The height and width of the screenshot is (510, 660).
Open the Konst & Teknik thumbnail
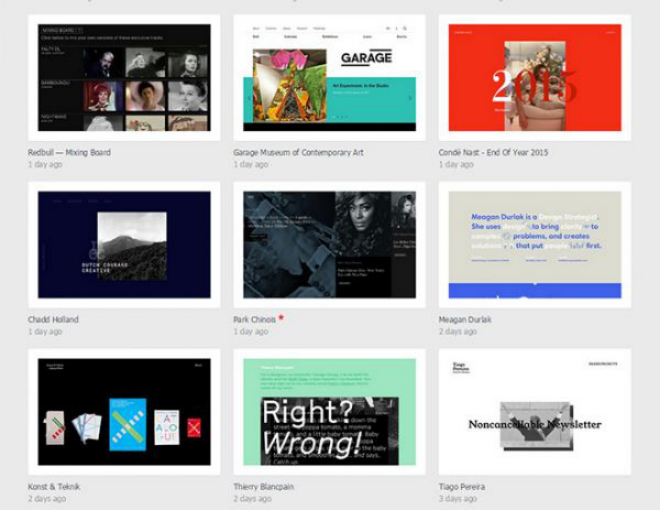(124, 412)
